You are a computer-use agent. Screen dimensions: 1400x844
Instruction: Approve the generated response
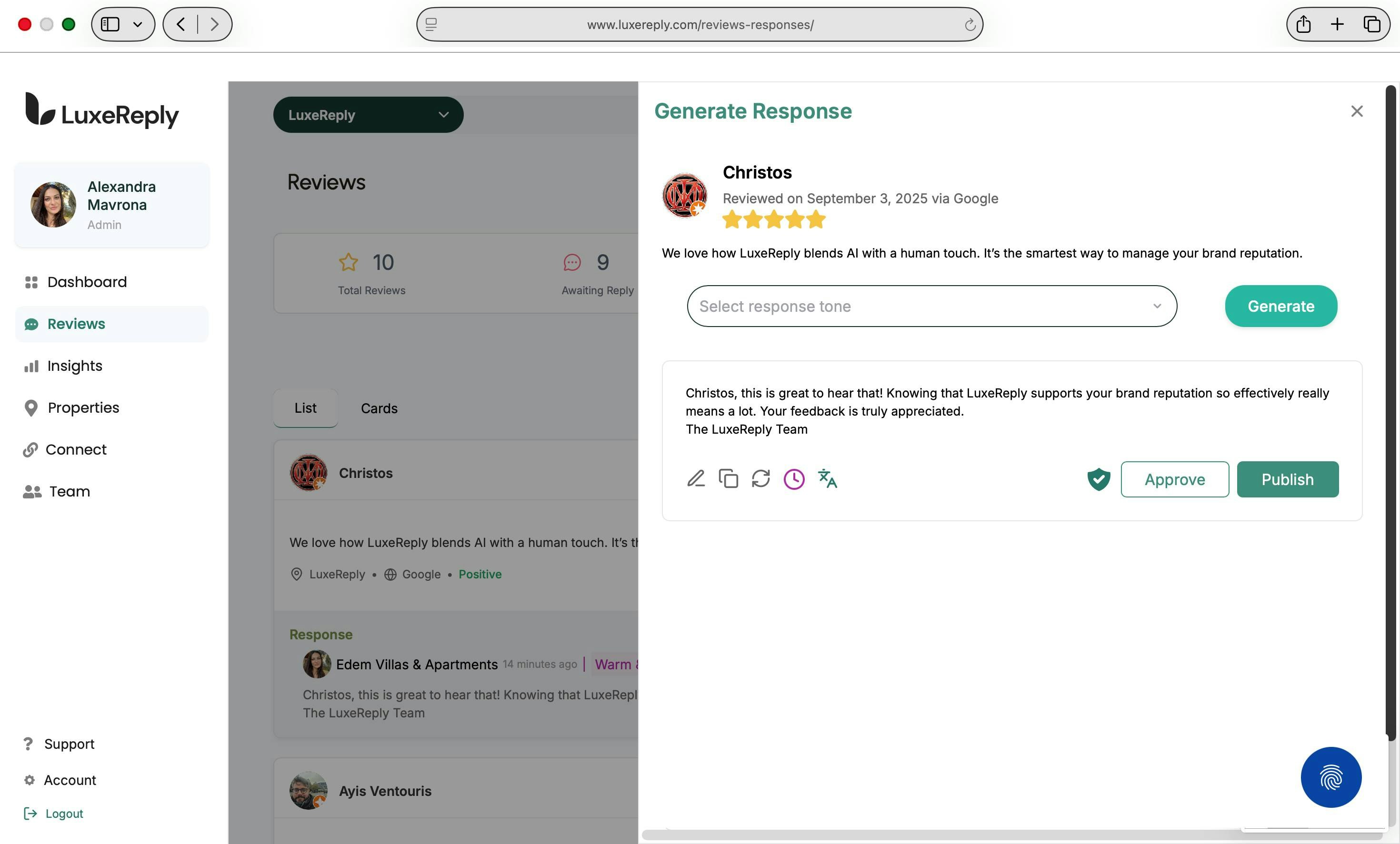click(1174, 479)
